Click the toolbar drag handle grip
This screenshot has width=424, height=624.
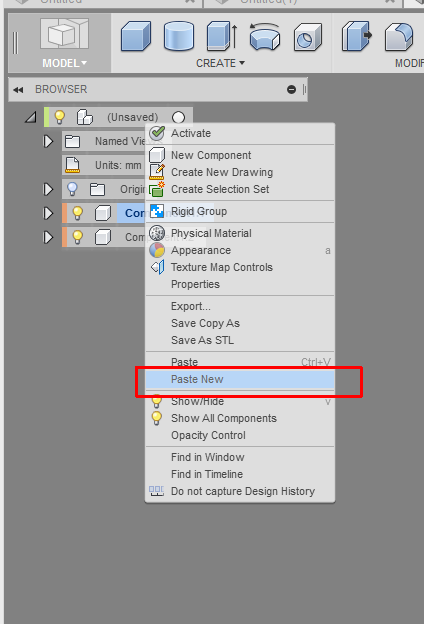(x=15, y=43)
